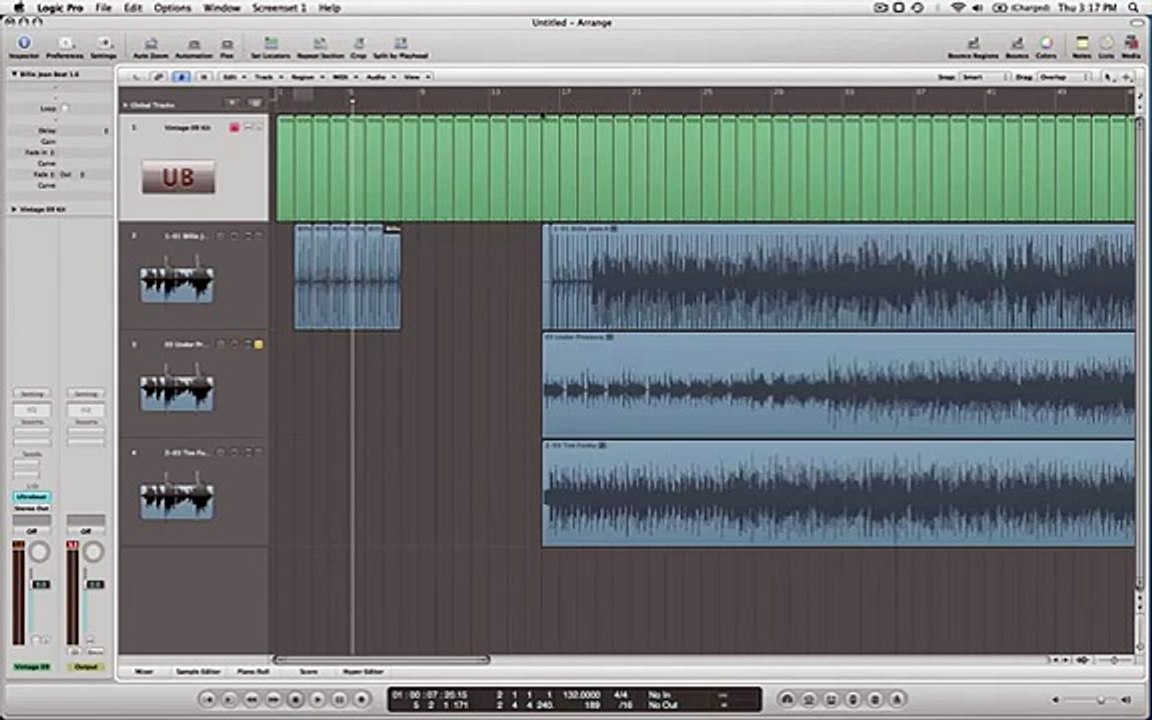This screenshot has height=720, width=1152.
Task: Expand the Global Tracks disclosure triangle
Action: point(126,105)
